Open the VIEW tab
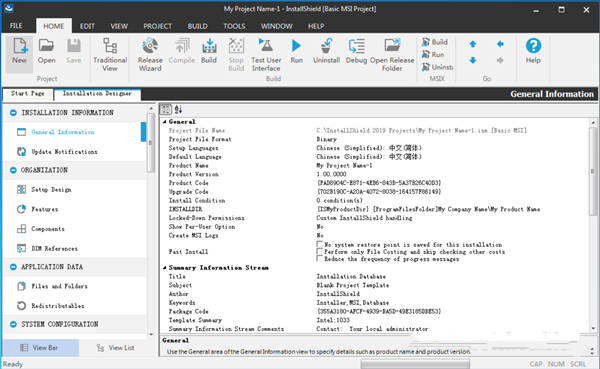This screenshot has width=600, height=369. [119, 26]
